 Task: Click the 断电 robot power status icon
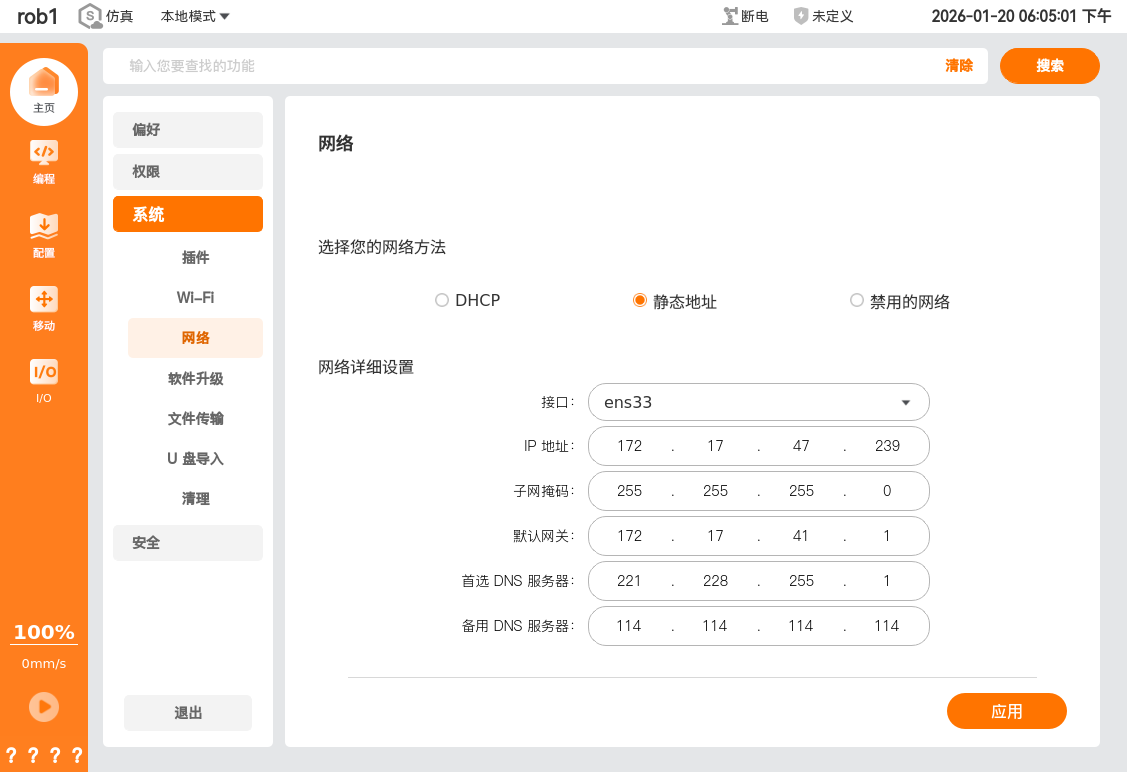pos(731,16)
